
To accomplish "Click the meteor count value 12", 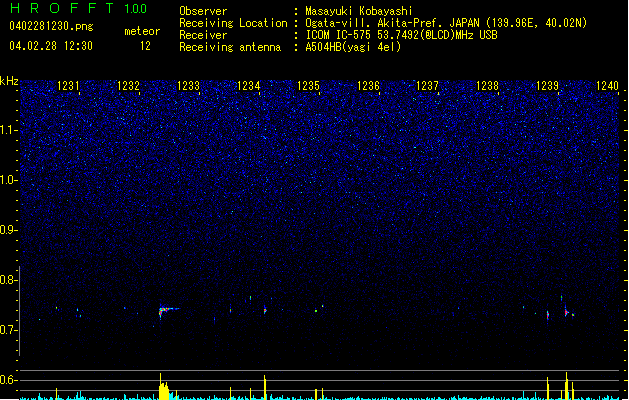I will point(145,46).
